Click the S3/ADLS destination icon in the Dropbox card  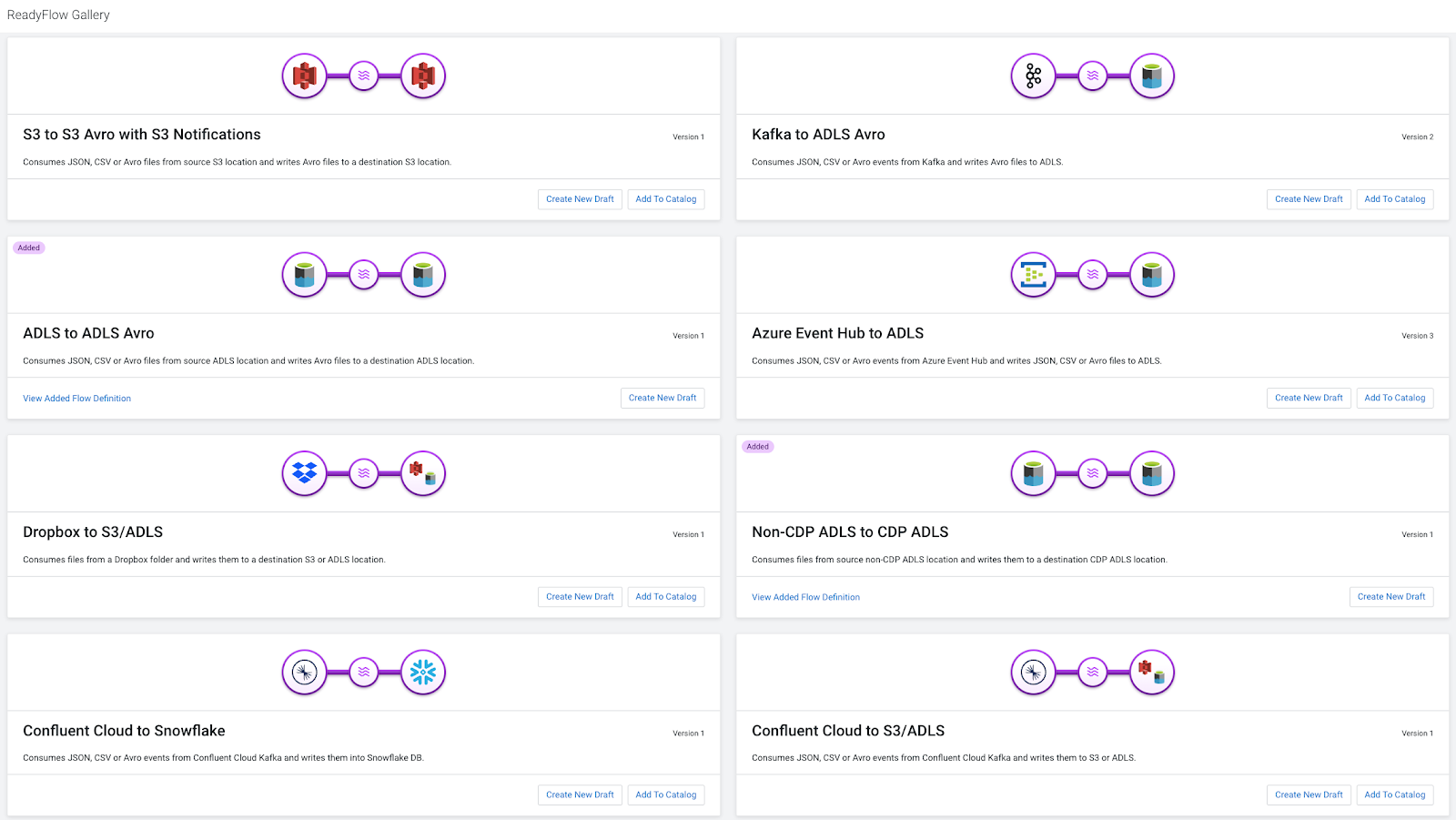[x=423, y=473]
